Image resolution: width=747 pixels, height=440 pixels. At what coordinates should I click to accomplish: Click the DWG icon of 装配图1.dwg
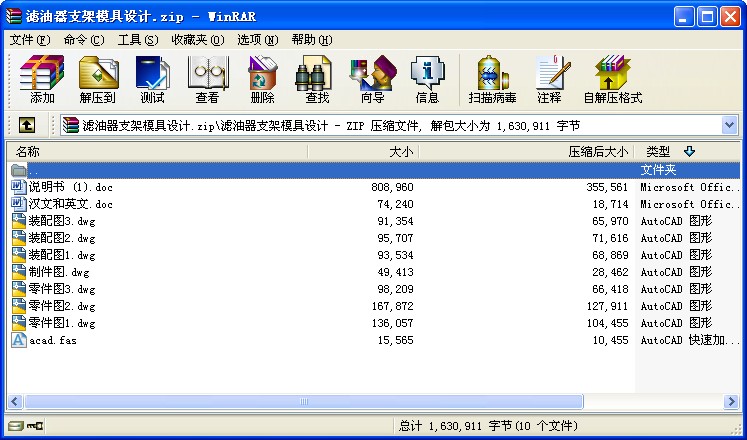pos(19,255)
